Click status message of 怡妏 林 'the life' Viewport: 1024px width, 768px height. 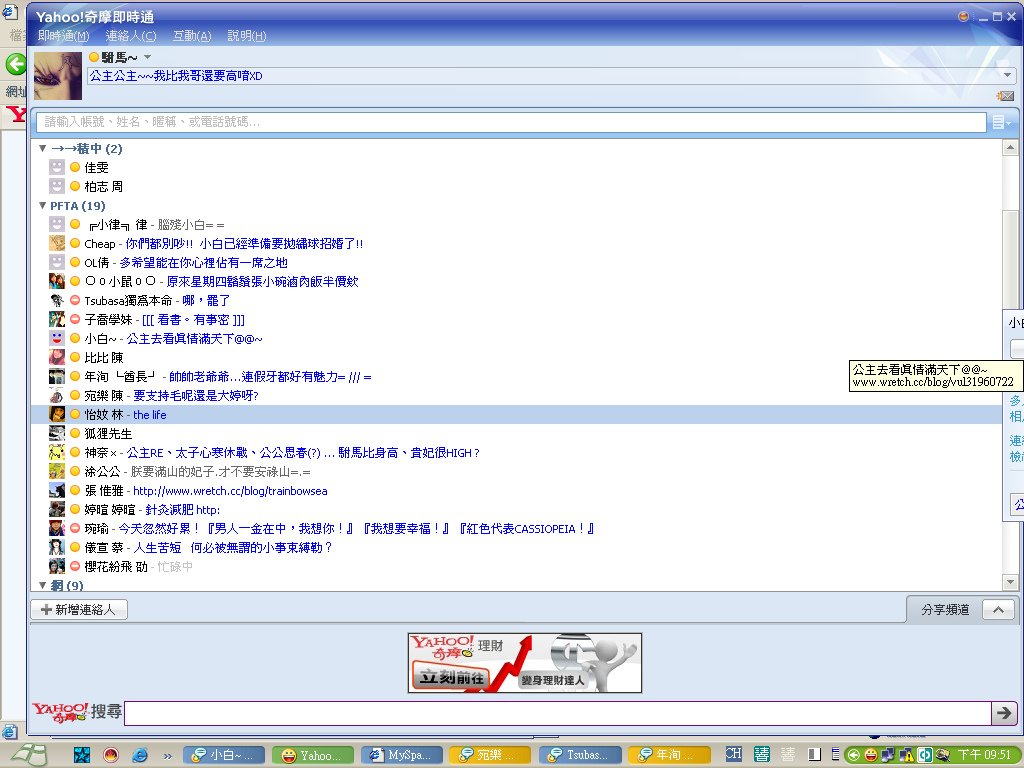[x=150, y=415]
